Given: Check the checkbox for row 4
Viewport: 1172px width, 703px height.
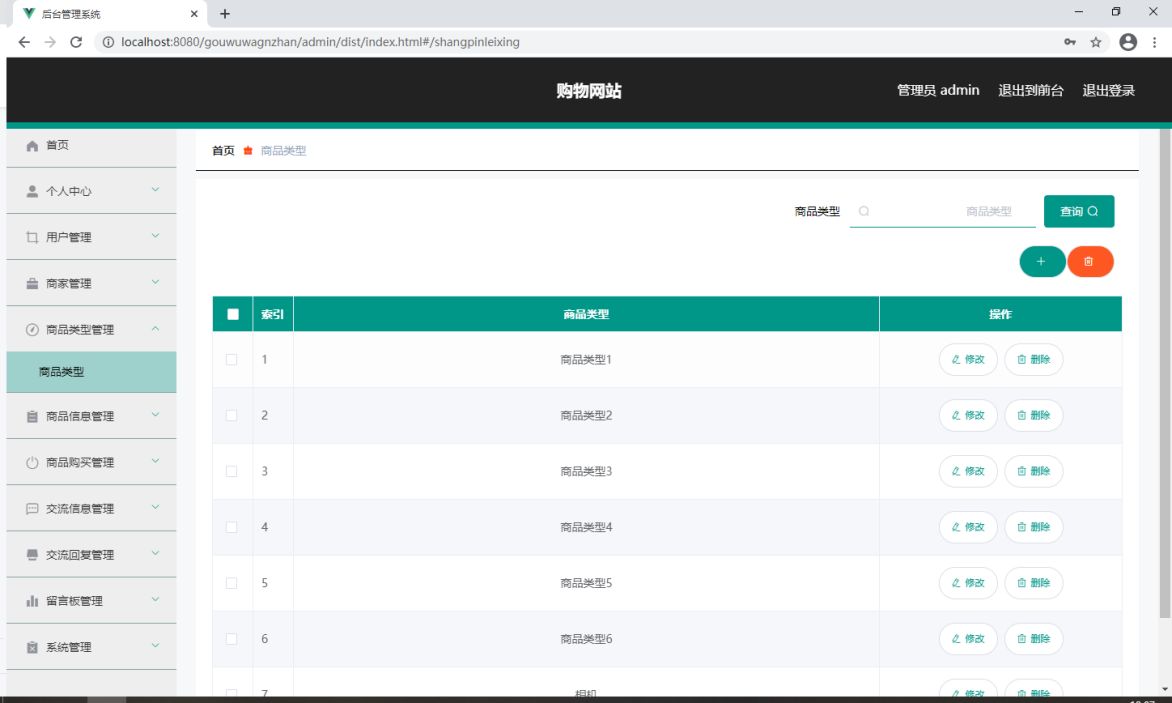Looking at the screenshot, I should tap(232, 527).
